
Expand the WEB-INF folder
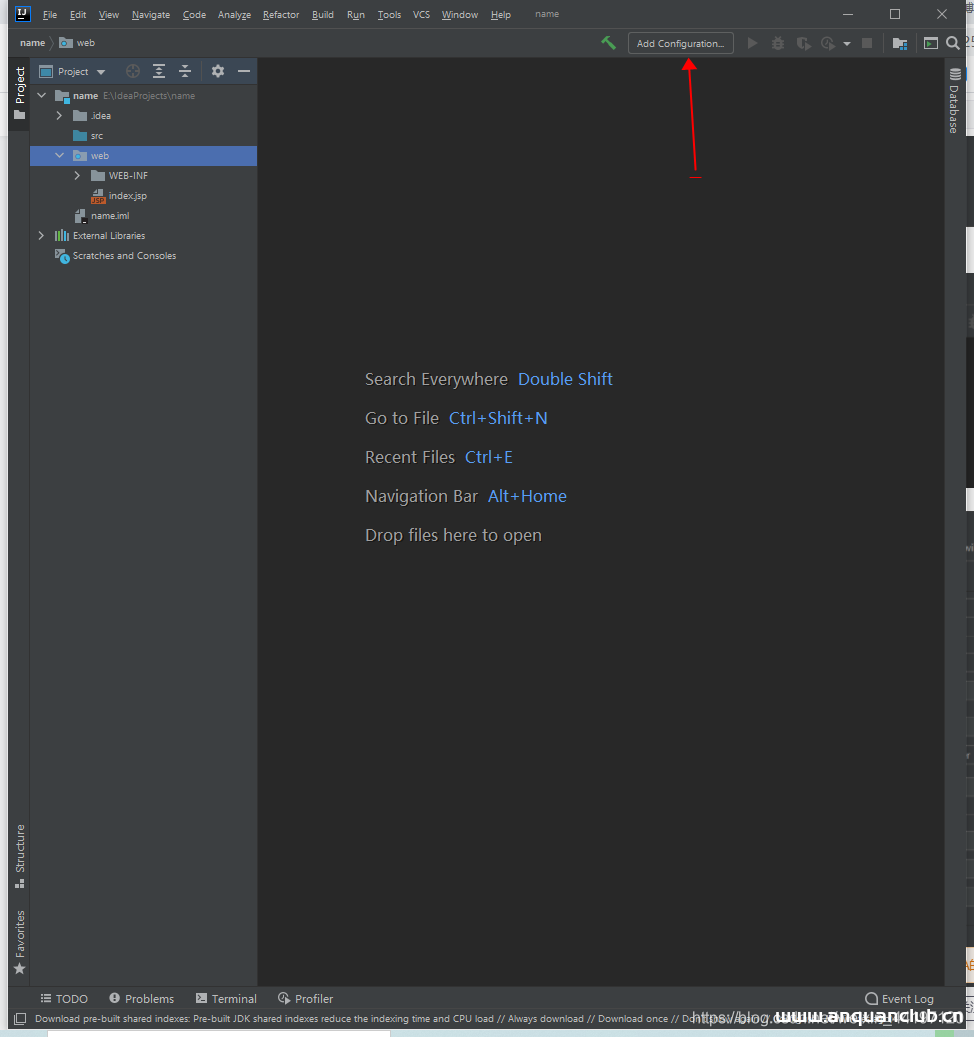coord(77,176)
